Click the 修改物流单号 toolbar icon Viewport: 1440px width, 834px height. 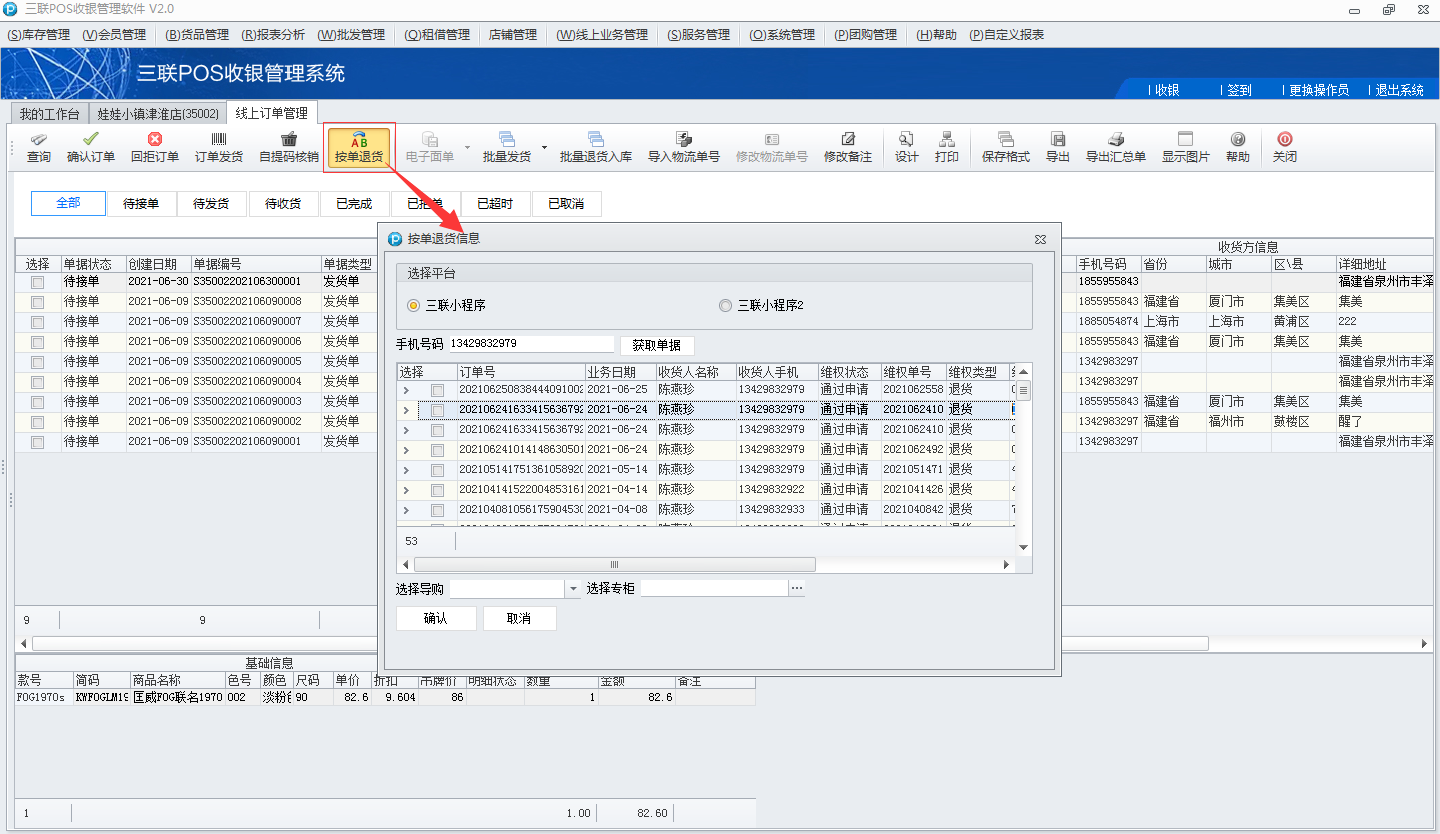[772, 147]
